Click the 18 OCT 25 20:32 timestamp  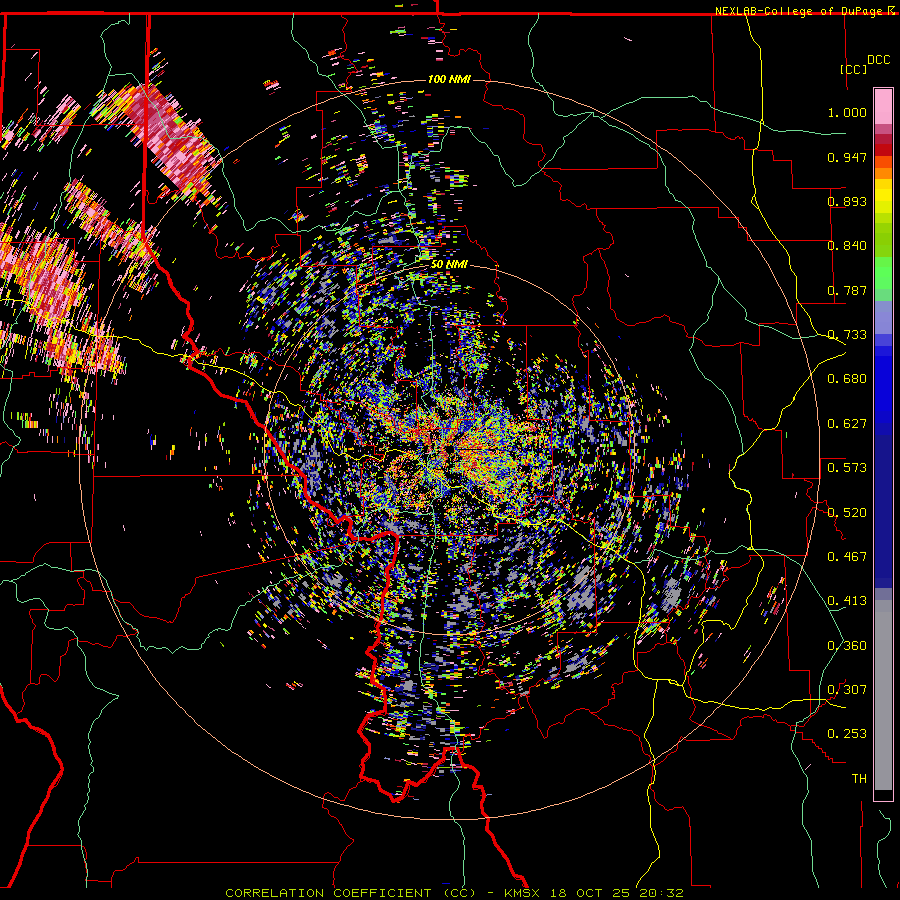[617, 893]
